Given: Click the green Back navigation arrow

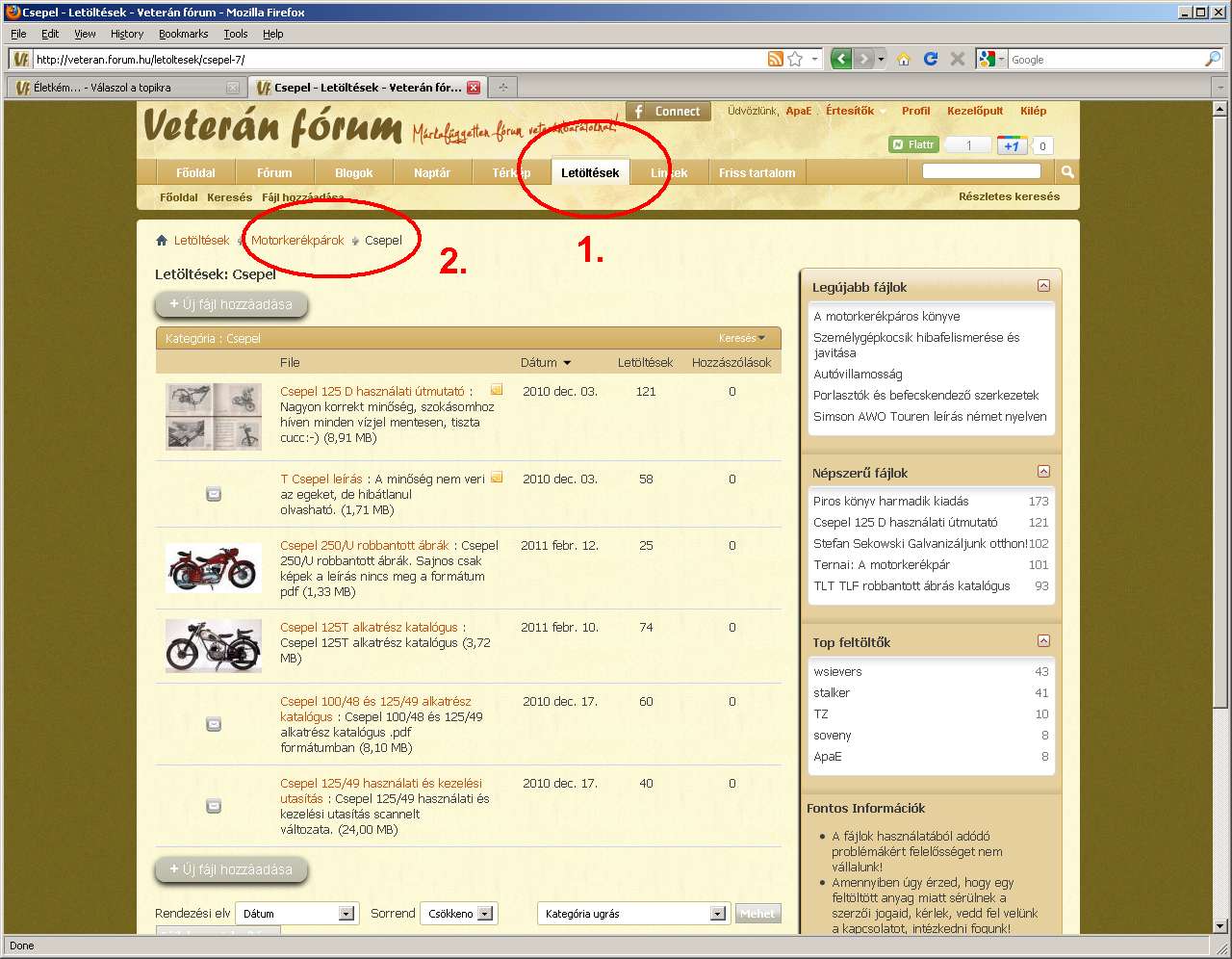Looking at the screenshot, I should point(841,59).
